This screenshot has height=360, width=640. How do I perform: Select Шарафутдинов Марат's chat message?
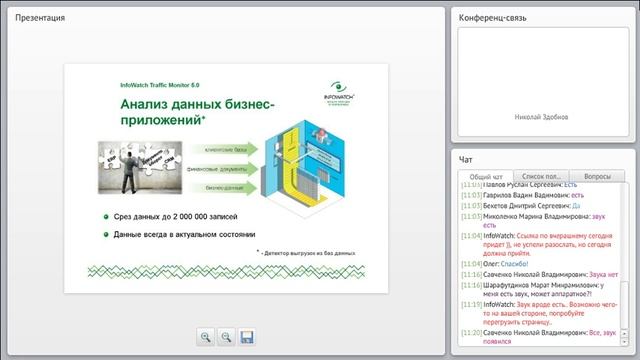[x=533, y=289]
